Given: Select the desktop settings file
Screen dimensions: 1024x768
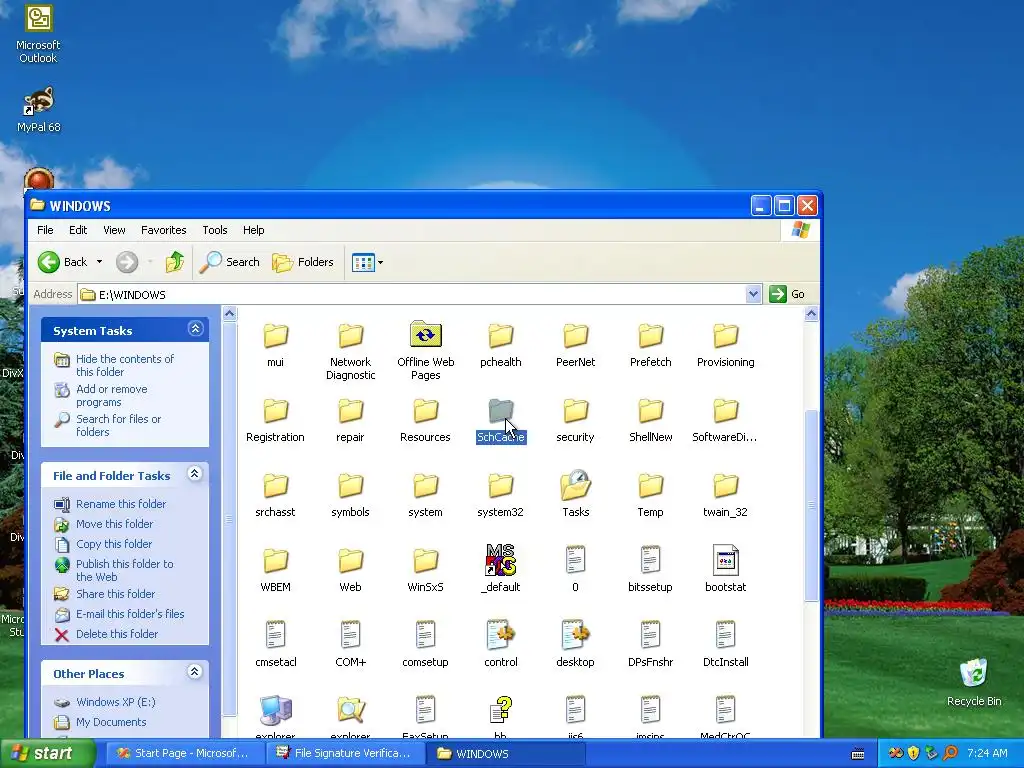Looking at the screenshot, I should [575, 645].
